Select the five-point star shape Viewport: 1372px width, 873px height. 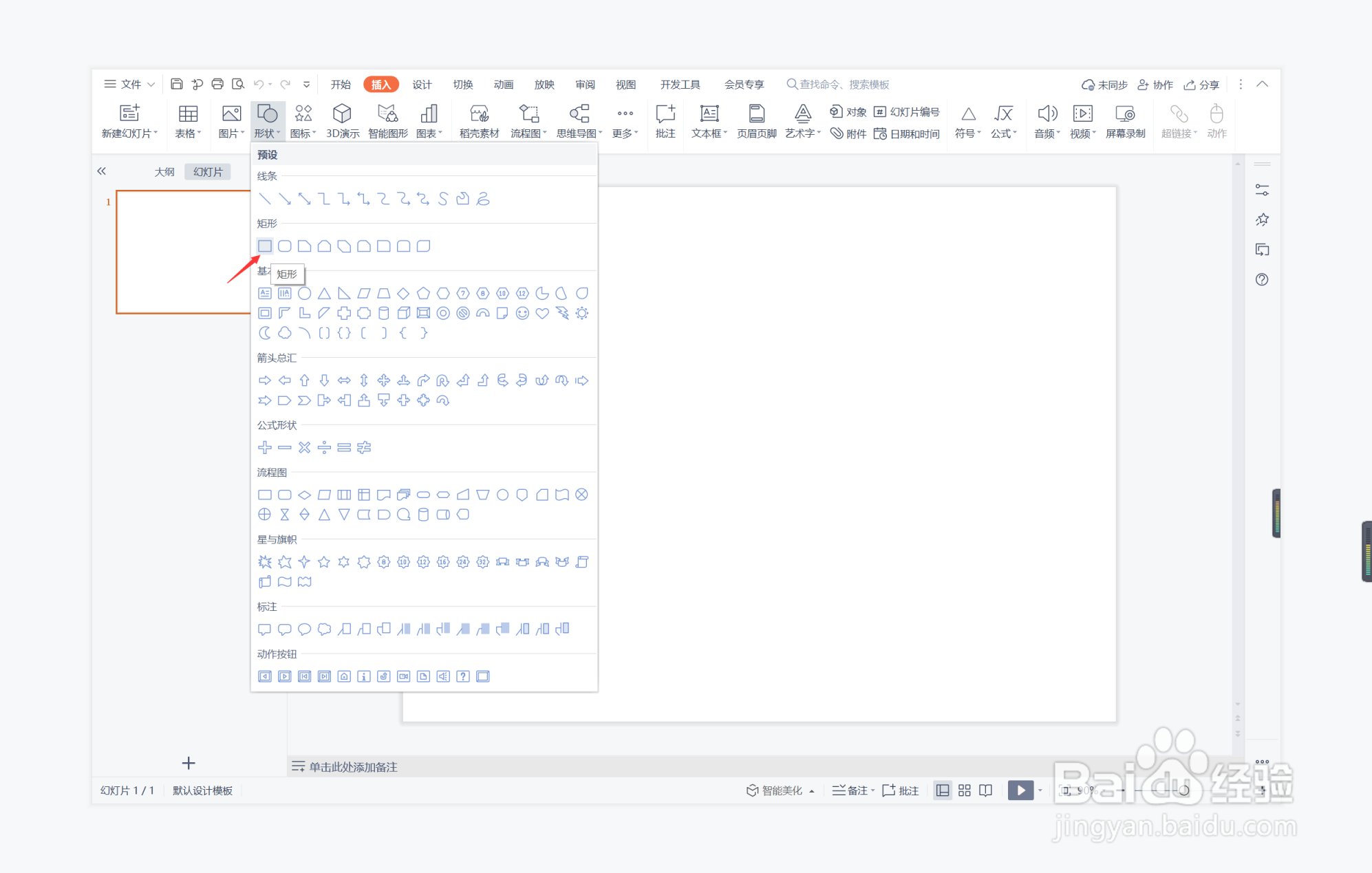coord(324,562)
